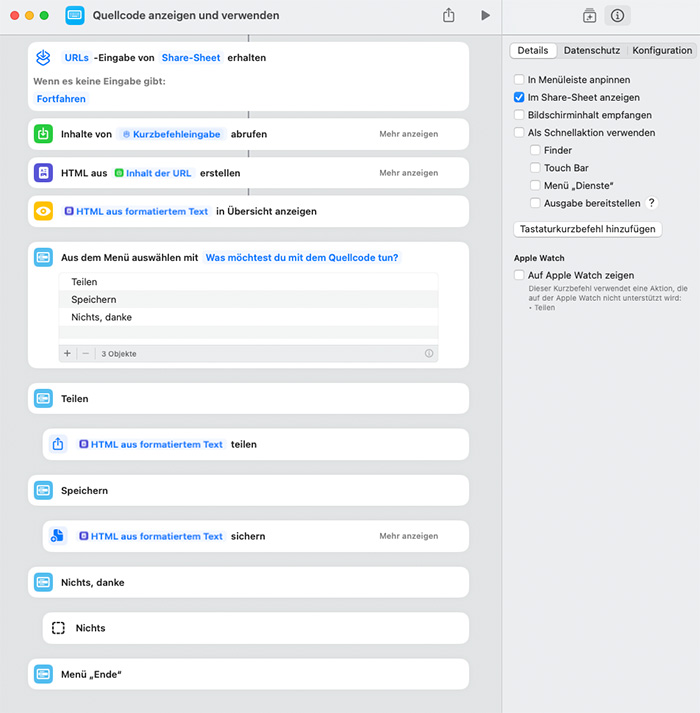Select the shortcut details info icon

tap(617, 16)
